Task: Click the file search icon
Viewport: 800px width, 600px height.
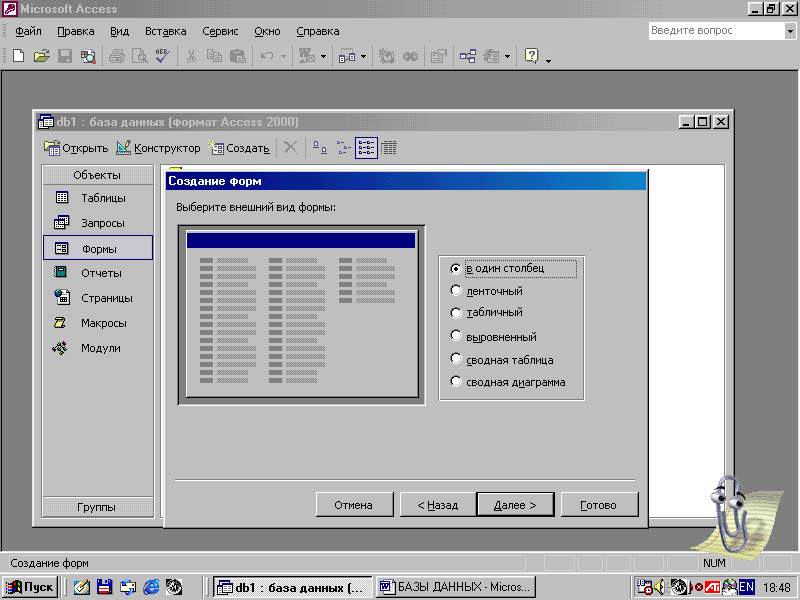Action: click(88, 56)
